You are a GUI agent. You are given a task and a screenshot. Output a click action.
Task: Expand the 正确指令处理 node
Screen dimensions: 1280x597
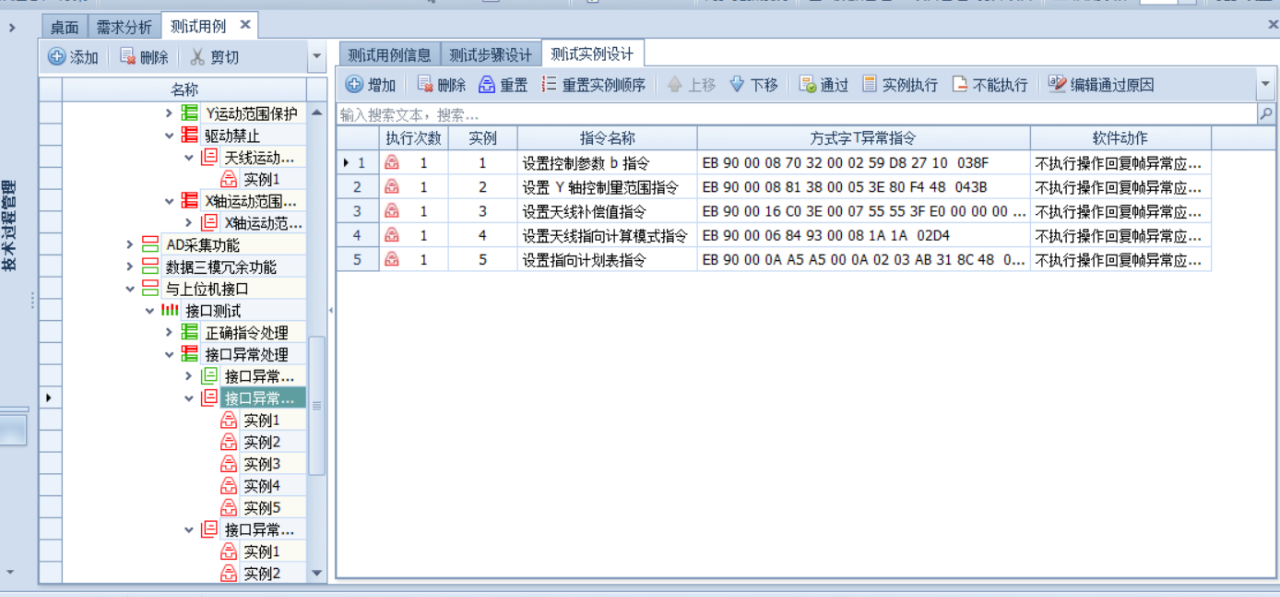[x=169, y=333]
